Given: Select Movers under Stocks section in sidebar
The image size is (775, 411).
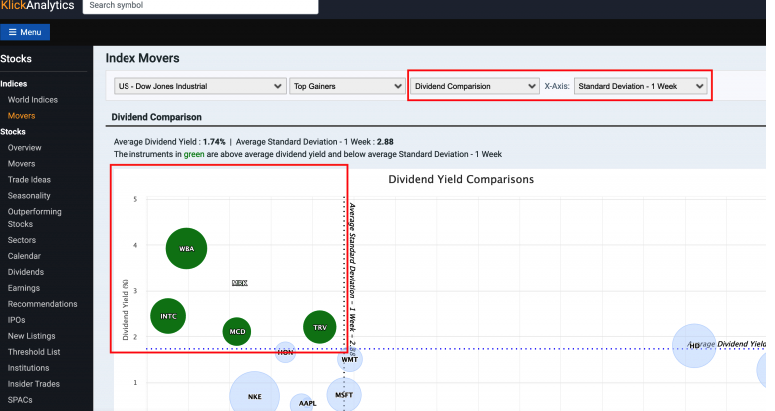Looking at the screenshot, I should 21,164.
